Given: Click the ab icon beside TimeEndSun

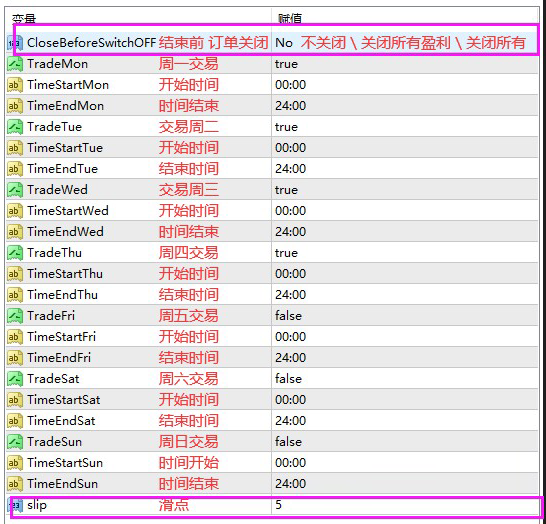Looking at the screenshot, I should click(x=15, y=484).
